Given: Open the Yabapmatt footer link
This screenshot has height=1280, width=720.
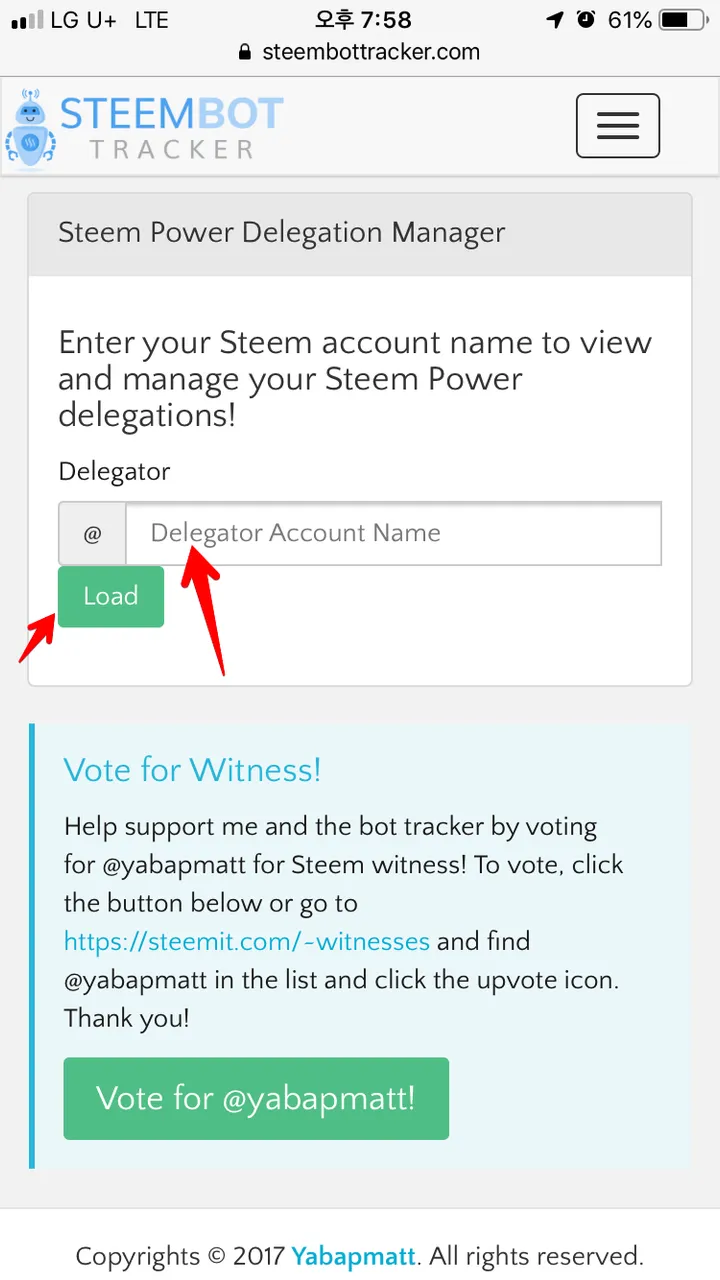Looking at the screenshot, I should (354, 1256).
